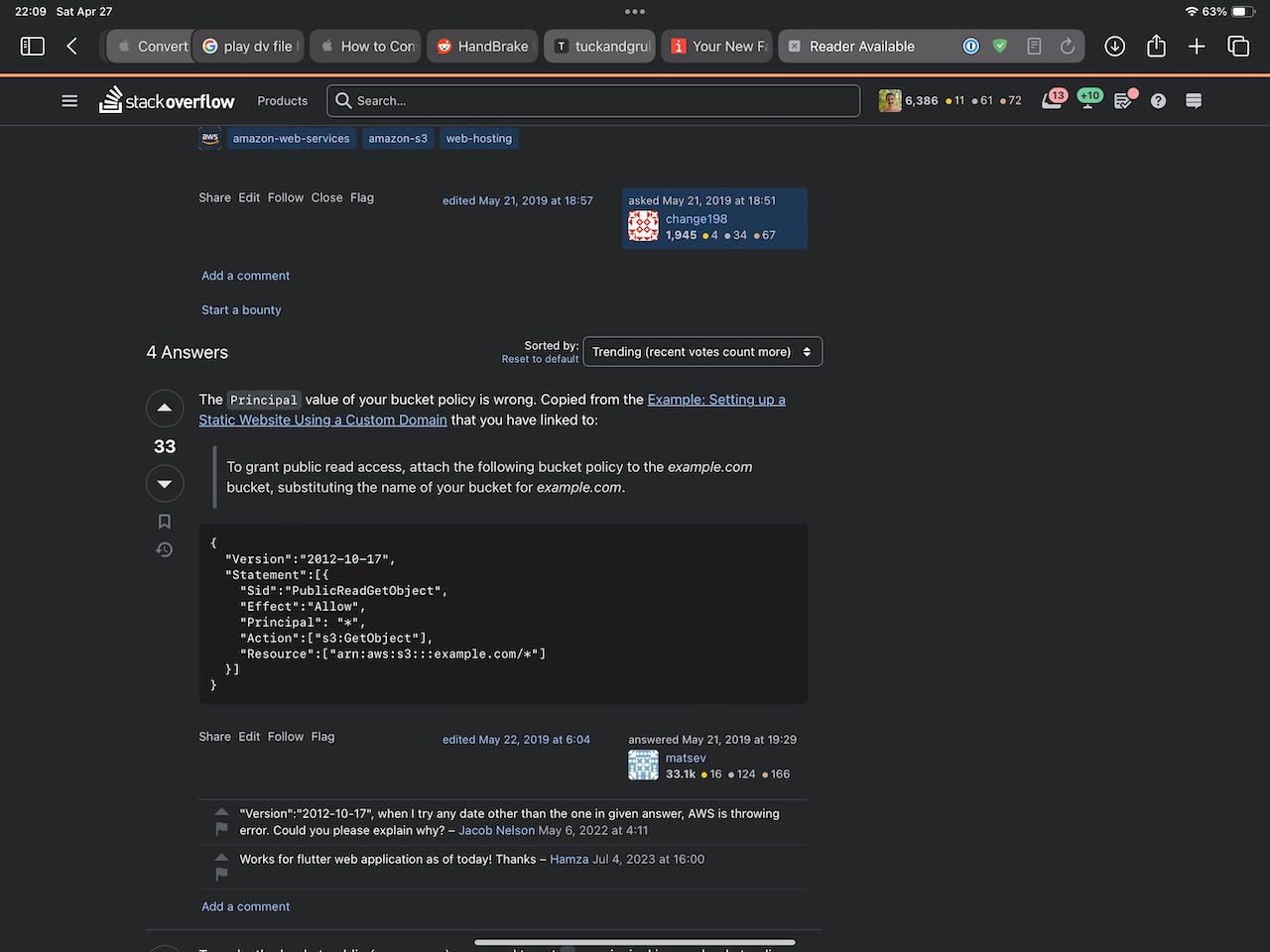This screenshot has height=952, width=1270.
Task: Upvote Jacob Nelson's comment
Action: [x=221, y=811]
